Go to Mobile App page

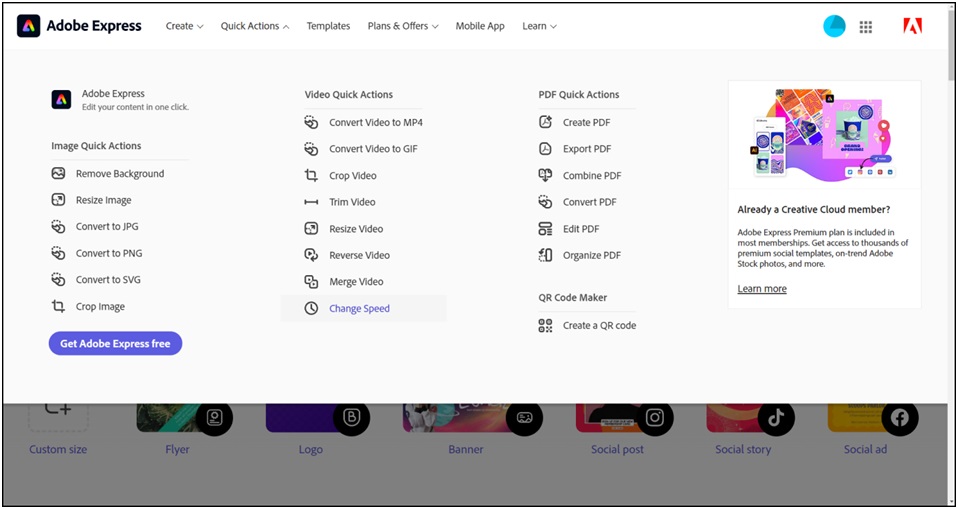[x=480, y=26]
